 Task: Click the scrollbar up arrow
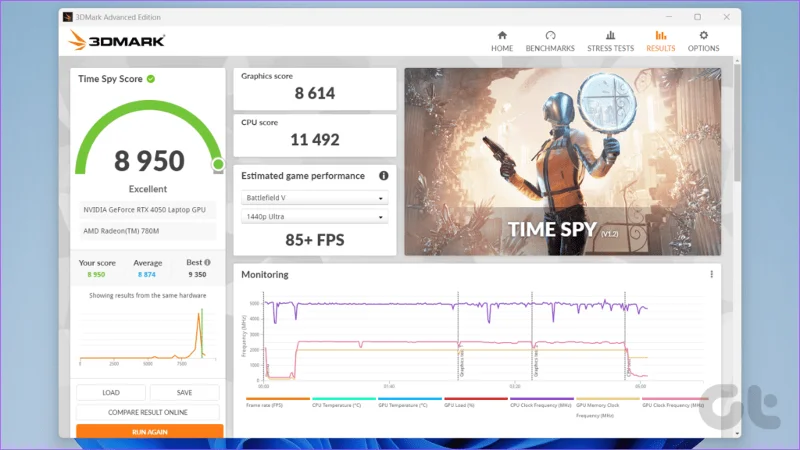click(737, 61)
